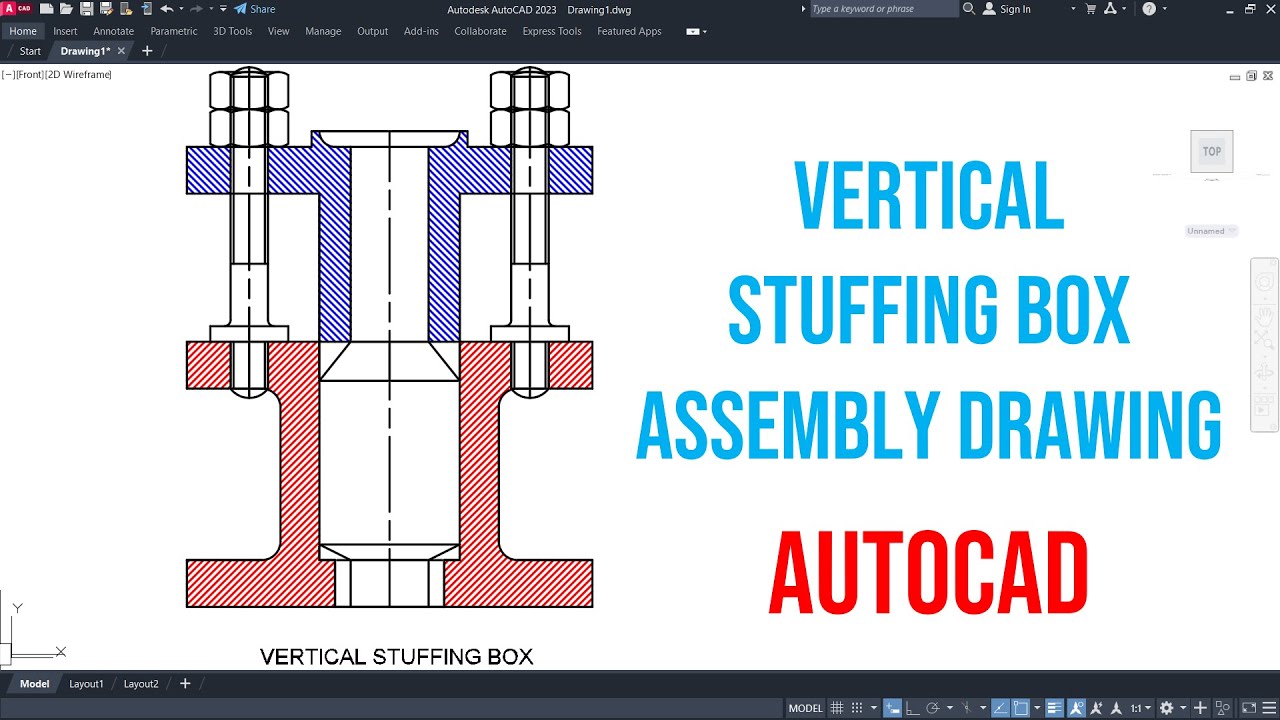Click the keyword search input field
This screenshot has height=720, width=1280.
click(883, 9)
